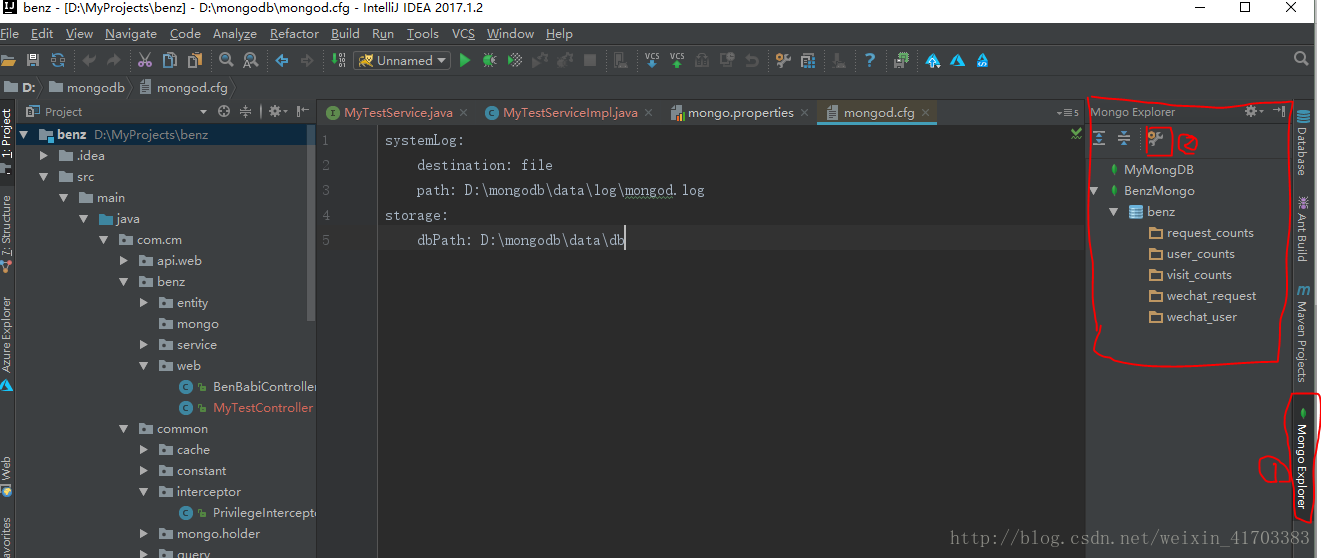Toggle the Maven Projects side tool window

pos(1302,335)
